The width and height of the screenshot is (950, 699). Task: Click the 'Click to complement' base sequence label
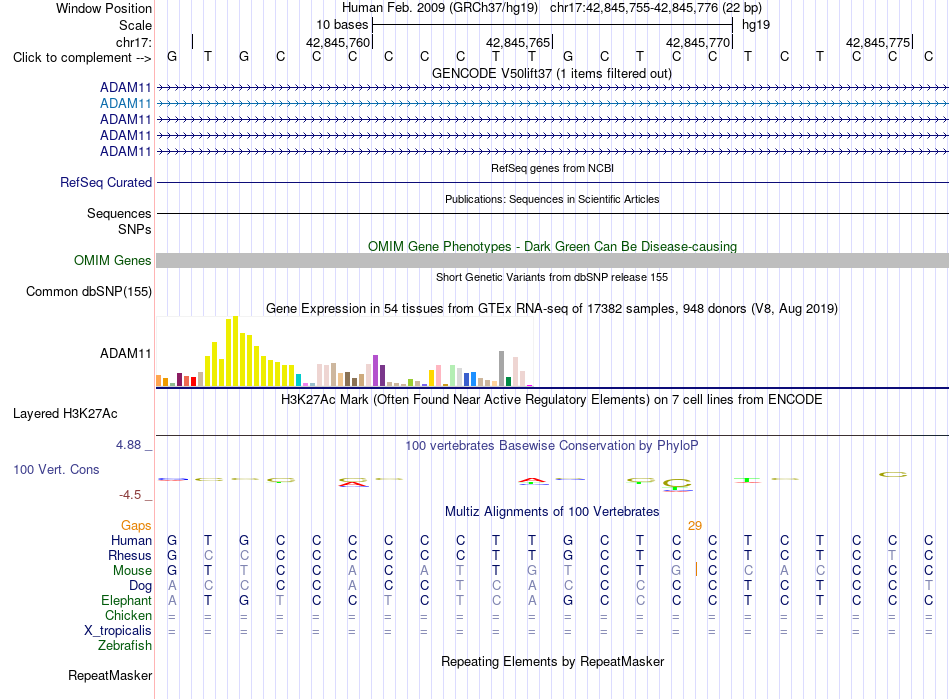[82, 58]
